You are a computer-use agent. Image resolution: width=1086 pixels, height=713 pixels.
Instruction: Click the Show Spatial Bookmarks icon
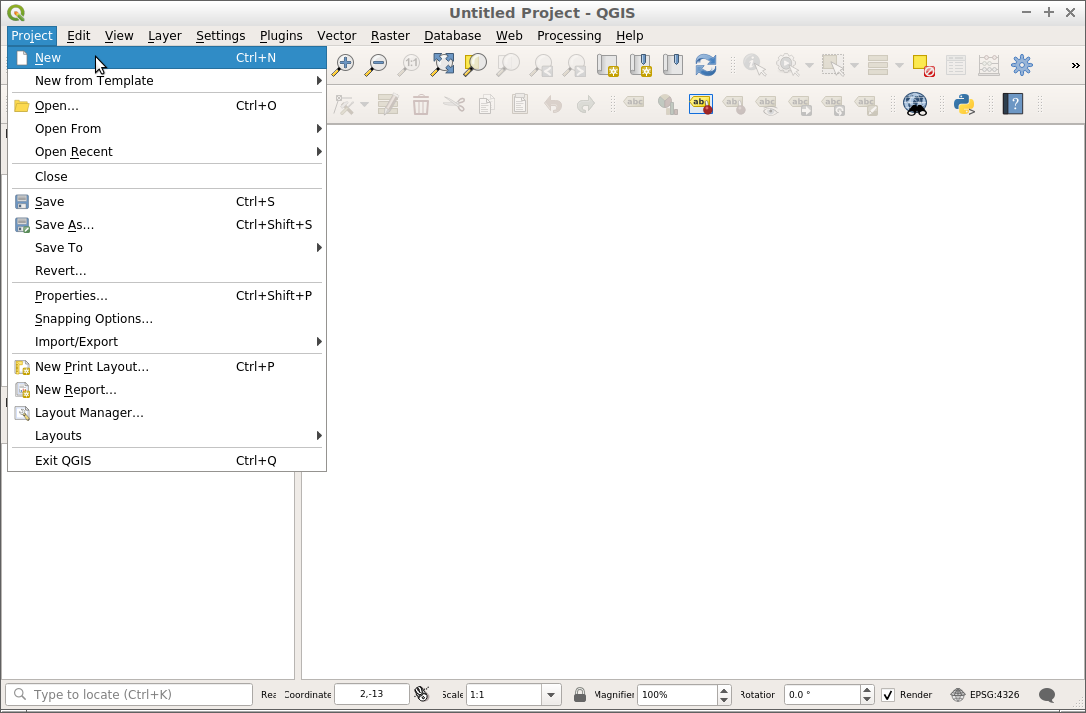pyautogui.click(x=673, y=65)
